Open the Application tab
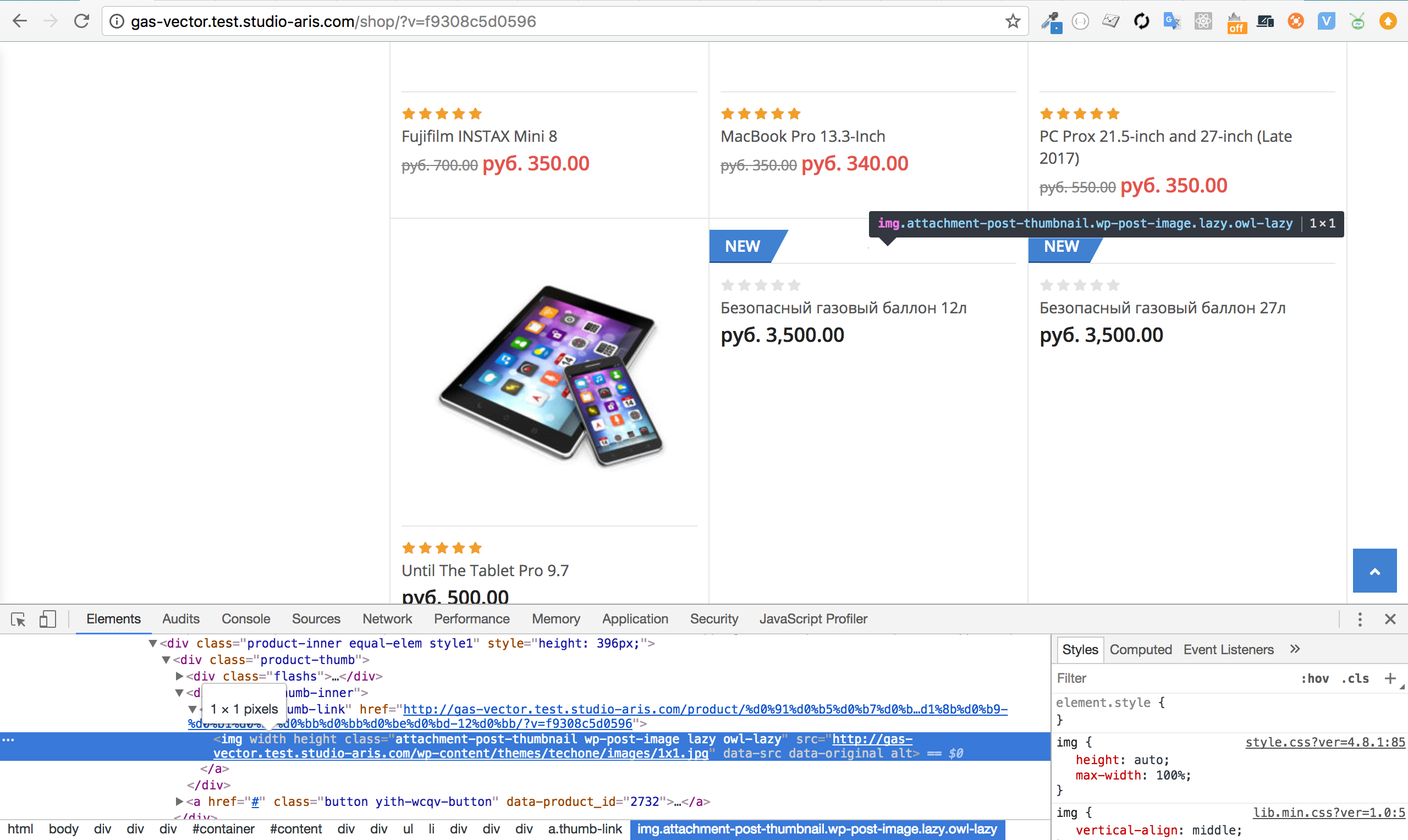Screen dimensions: 1408x840 [635, 619]
